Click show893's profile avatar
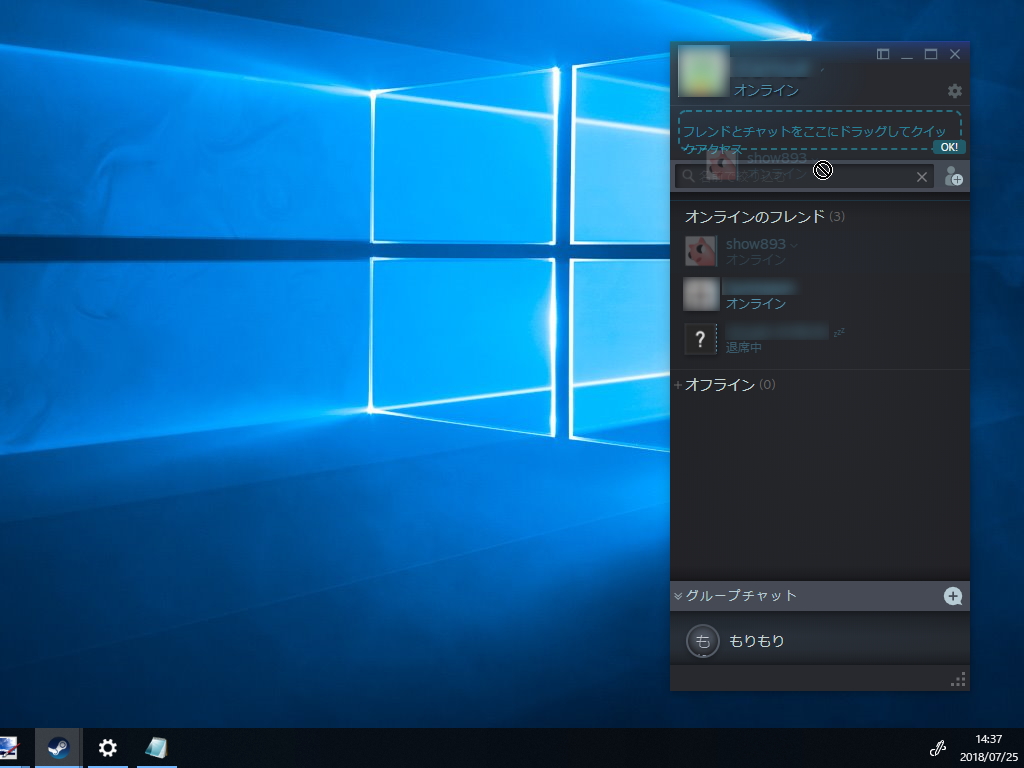Screen dimensions: 1024x768 (701, 251)
